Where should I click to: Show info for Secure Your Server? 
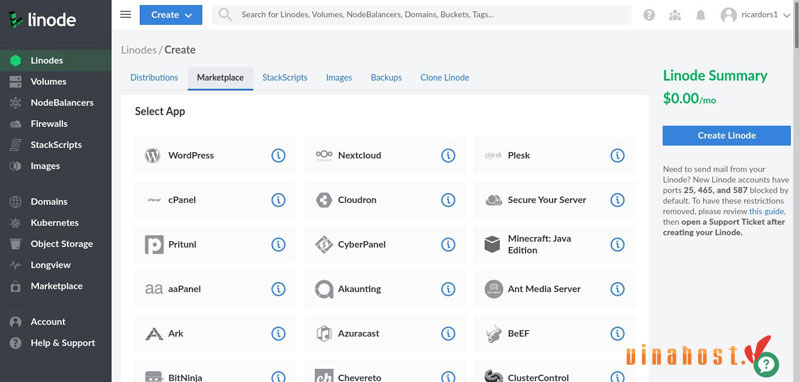pos(617,200)
